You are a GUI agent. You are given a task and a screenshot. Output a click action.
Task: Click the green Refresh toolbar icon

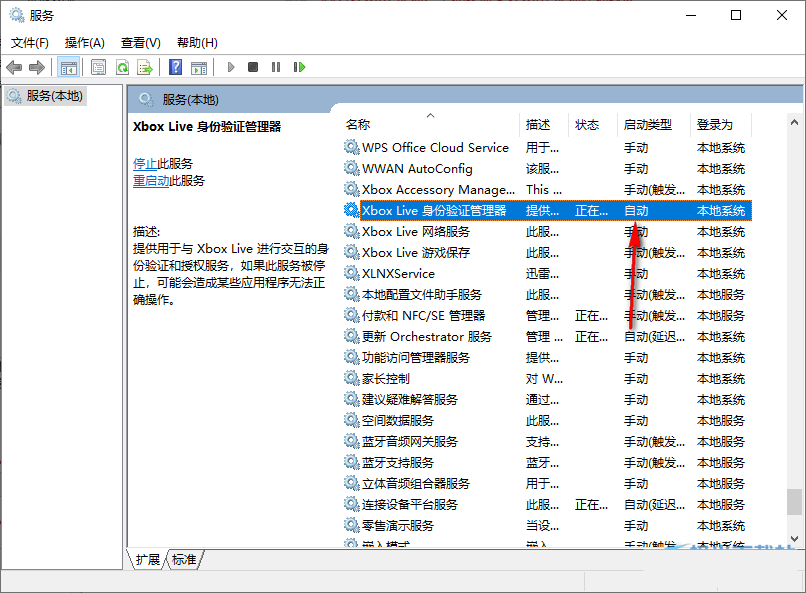[x=122, y=67]
